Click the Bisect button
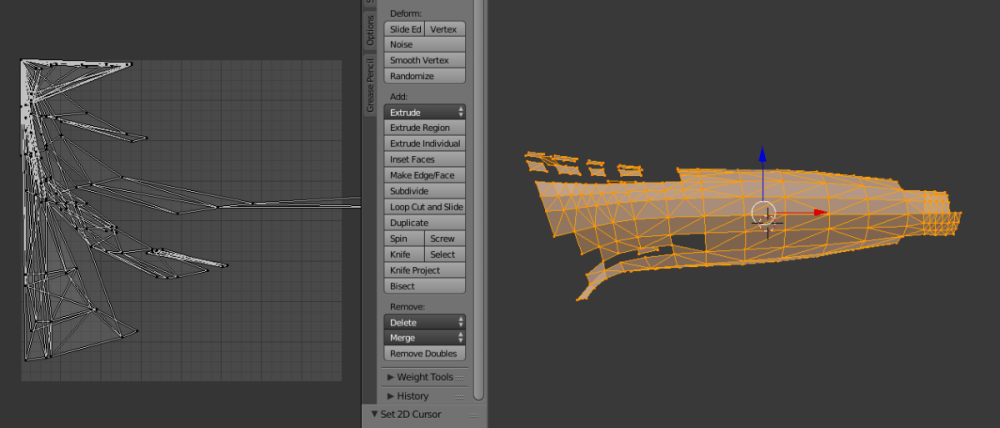Image resolution: width=1000 pixels, height=428 pixels. click(x=425, y=286)
